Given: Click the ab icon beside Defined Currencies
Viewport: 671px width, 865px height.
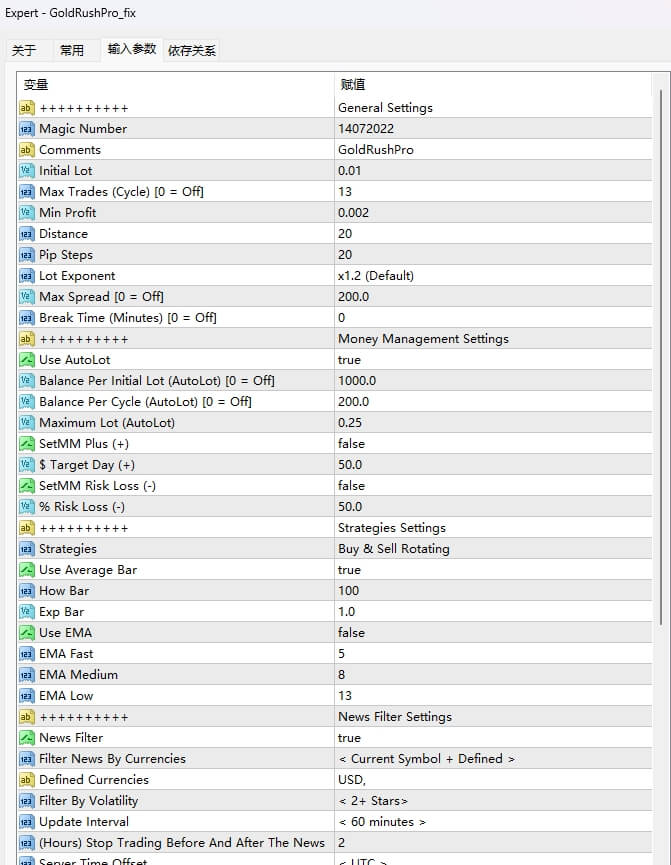Looking at the screenshot, I should (x=26, y=780).
